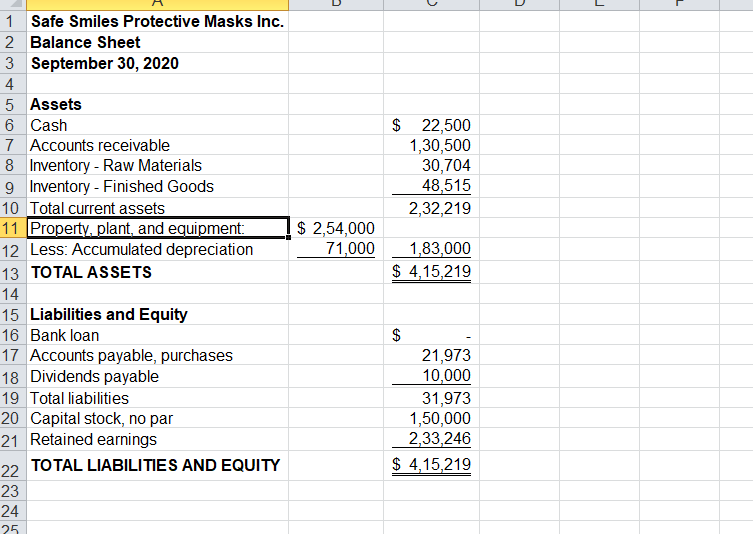Select row 24 via its row header
The image size is (753, 534).
13,510
